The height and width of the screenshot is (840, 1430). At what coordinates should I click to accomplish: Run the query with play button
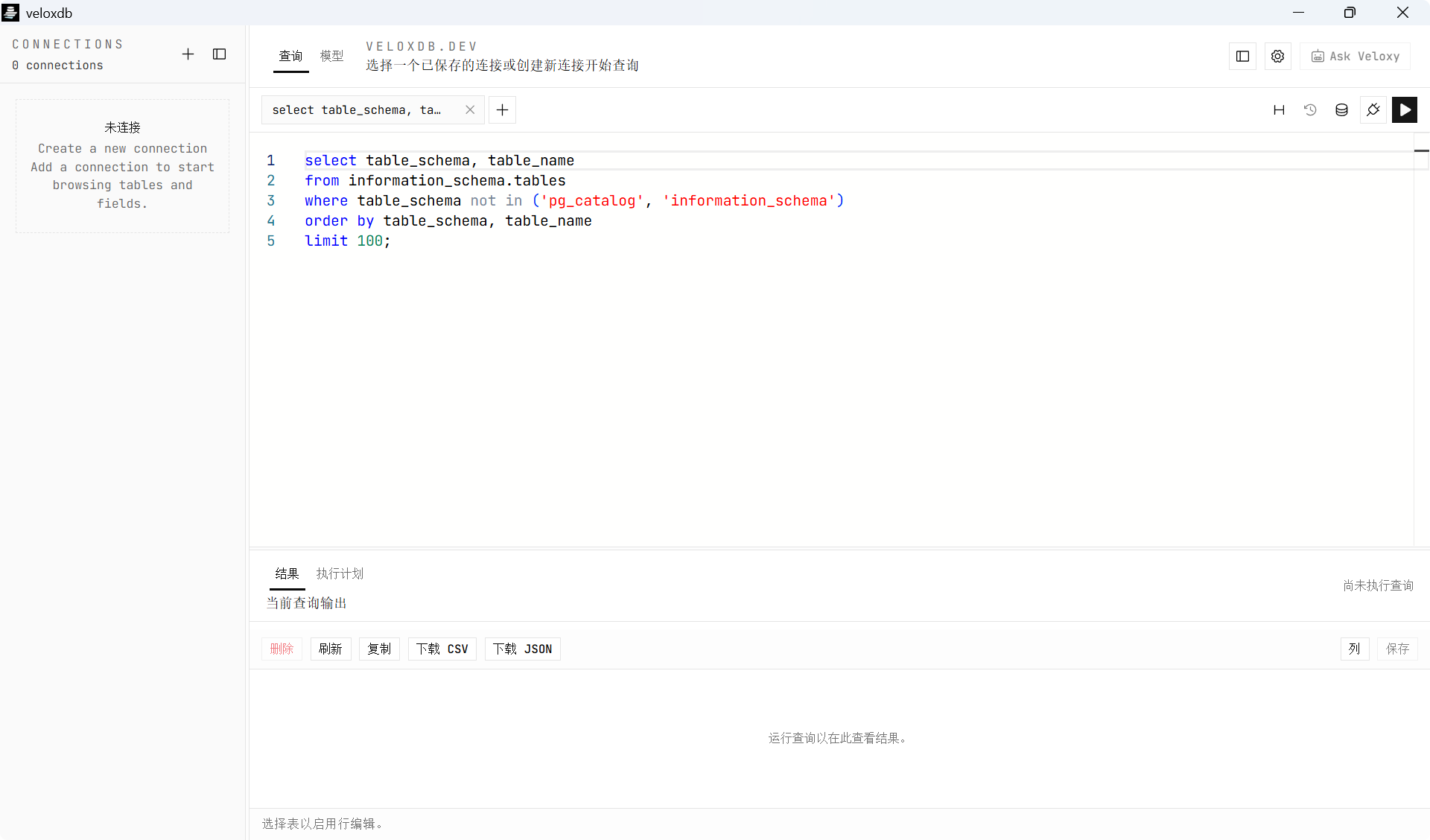tap(1405, 110)
